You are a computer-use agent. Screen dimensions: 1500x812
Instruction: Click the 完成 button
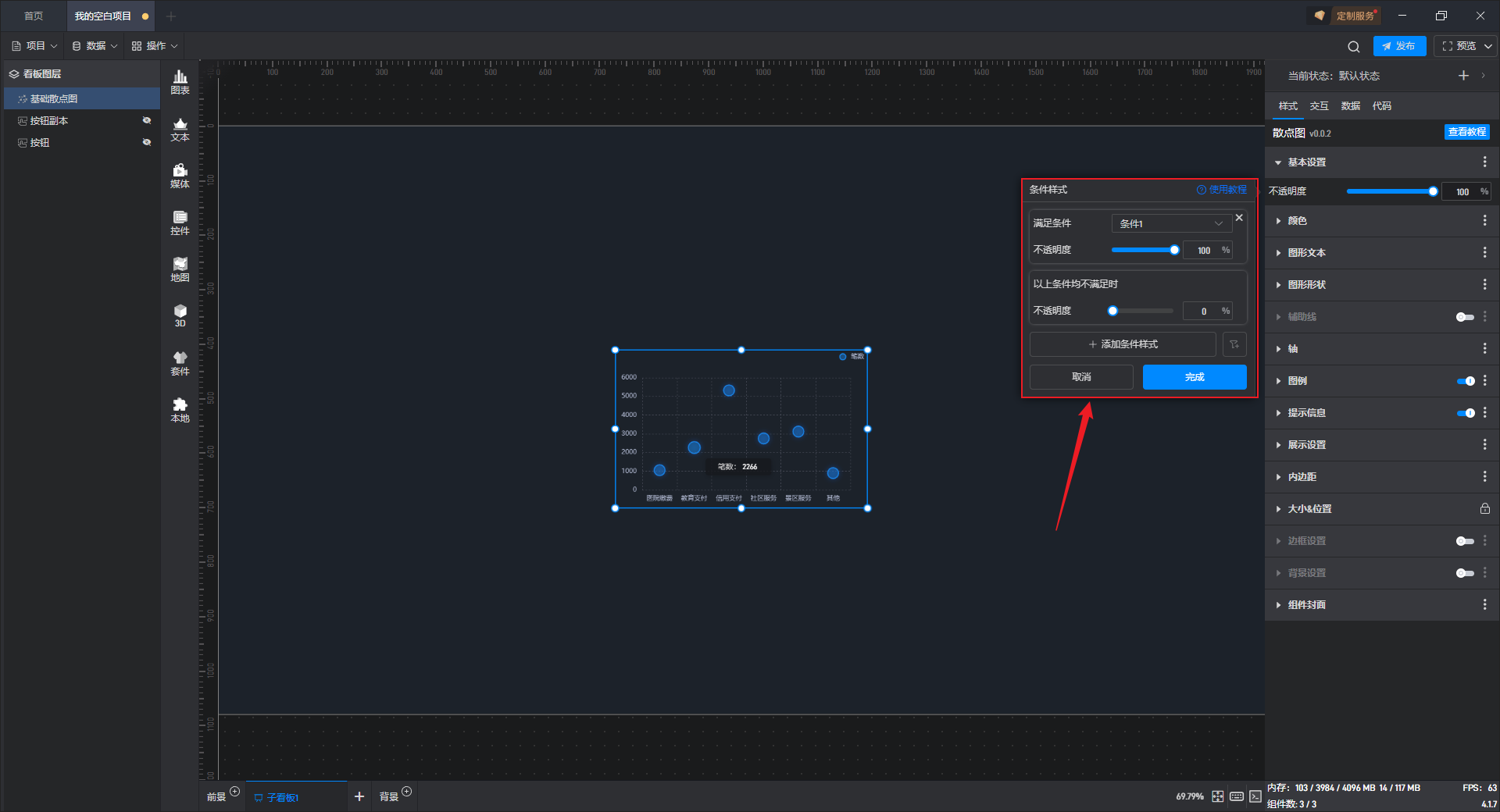point(1194,377)
